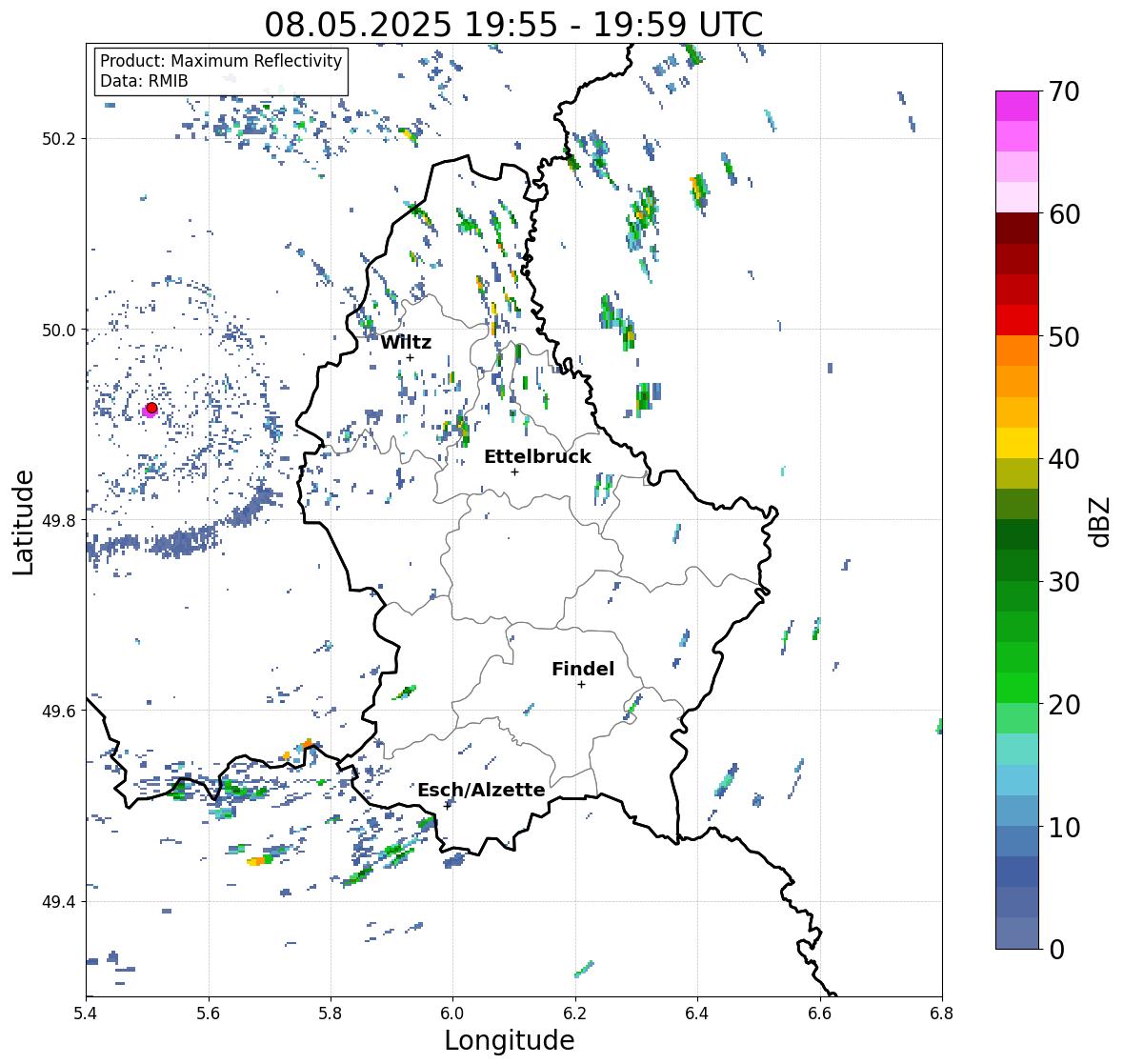This screenshot has height=1064, width=1123.
Task: Click the 49.8 latitude tick label
Action: click(x=59, y=520)
